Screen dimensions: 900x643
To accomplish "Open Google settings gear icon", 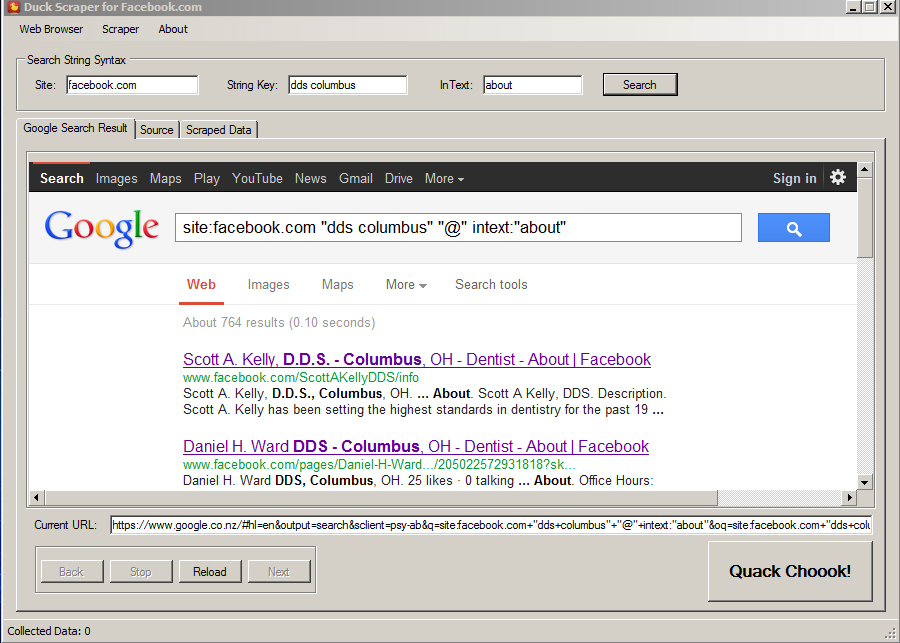I will (838, 177).
